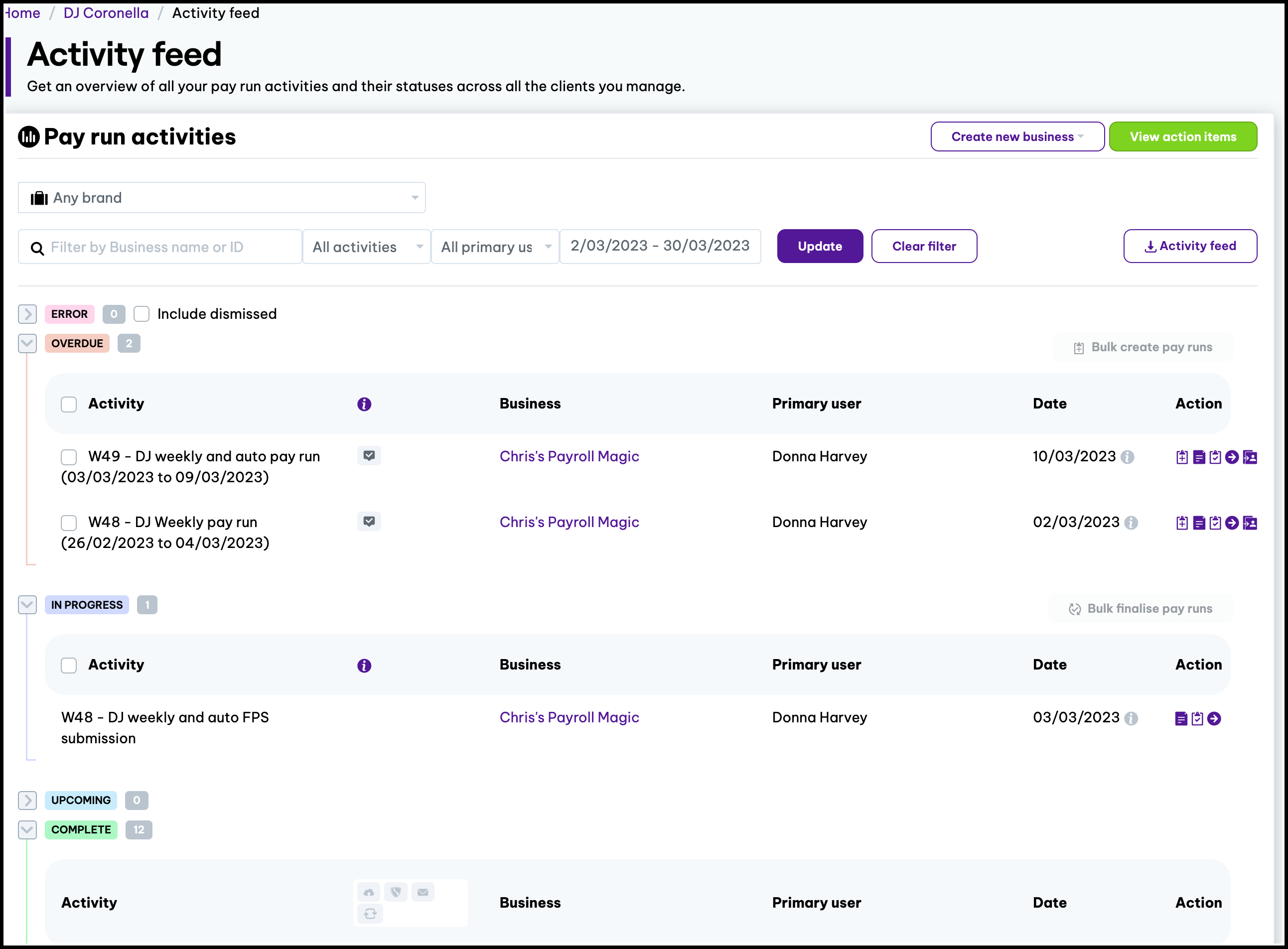Screen dimensions: 1288x949
Task: Download the Activity feed
Action: (x=1190, y=247)
